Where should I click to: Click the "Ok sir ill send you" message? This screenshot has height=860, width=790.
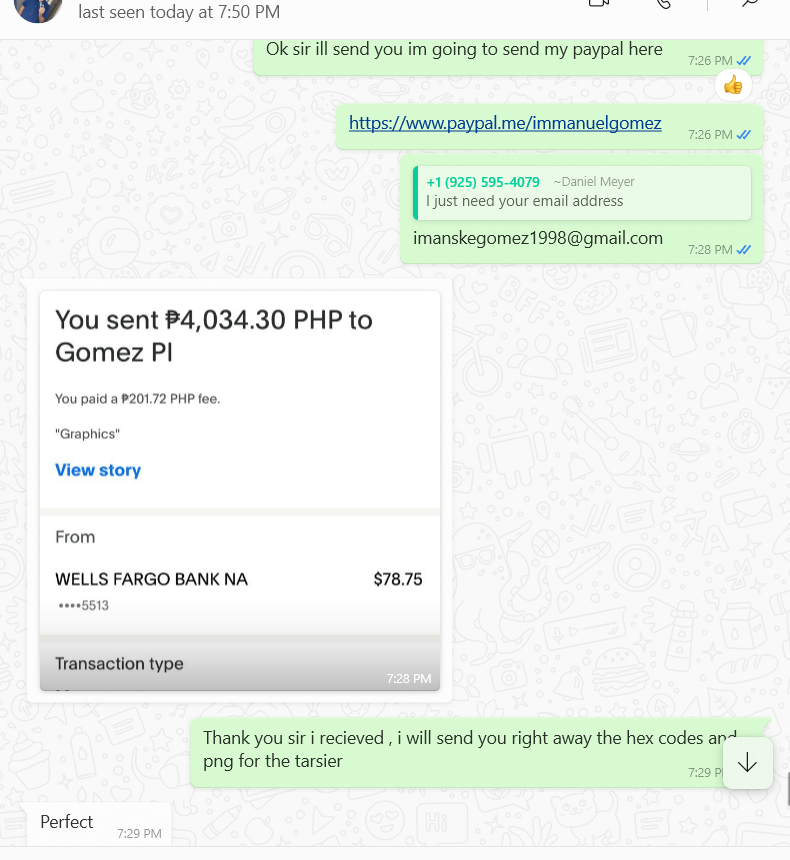click(x=464, y=49)
